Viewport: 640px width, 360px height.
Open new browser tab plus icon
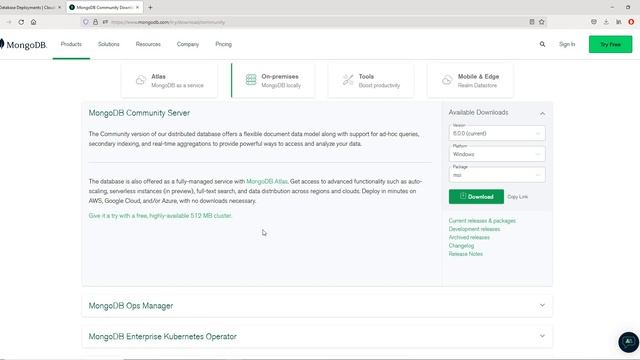click(x=150, y=7)
